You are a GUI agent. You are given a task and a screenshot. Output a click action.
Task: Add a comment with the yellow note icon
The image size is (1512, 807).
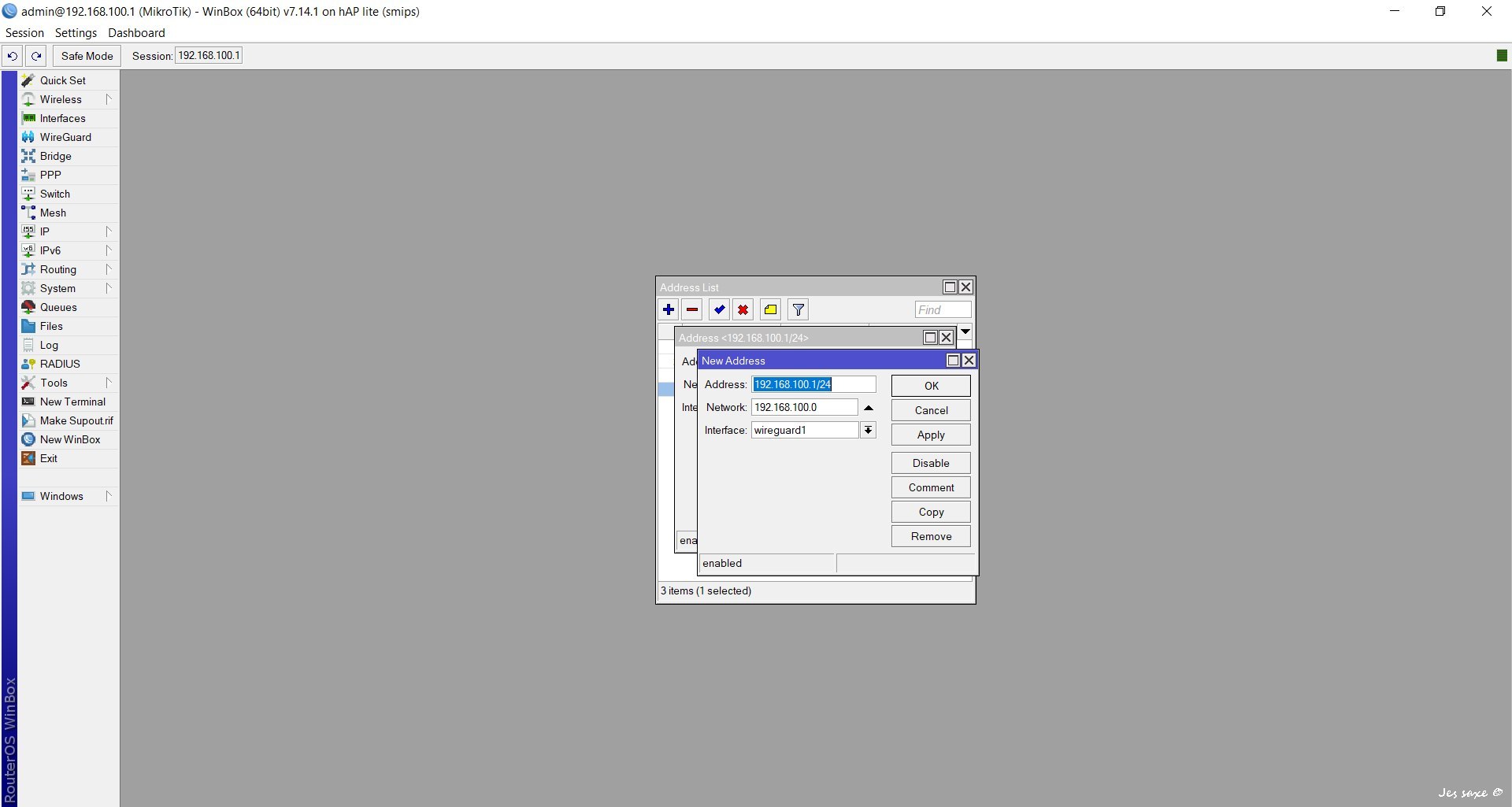pos(770,309)
